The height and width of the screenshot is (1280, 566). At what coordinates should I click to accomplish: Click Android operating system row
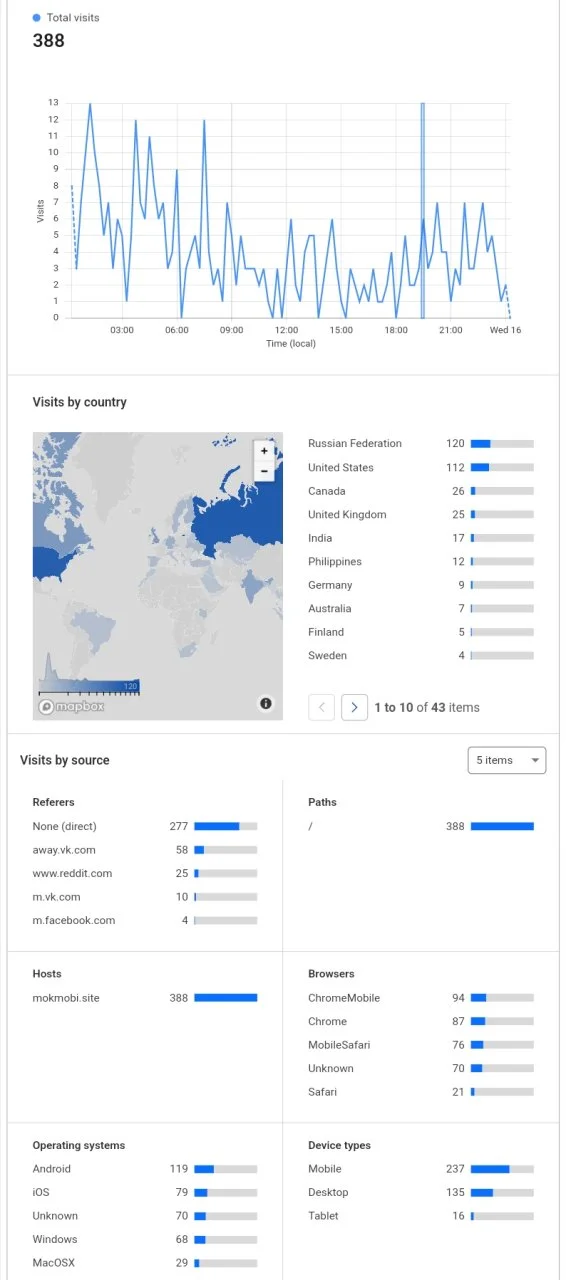(145, 1168)
